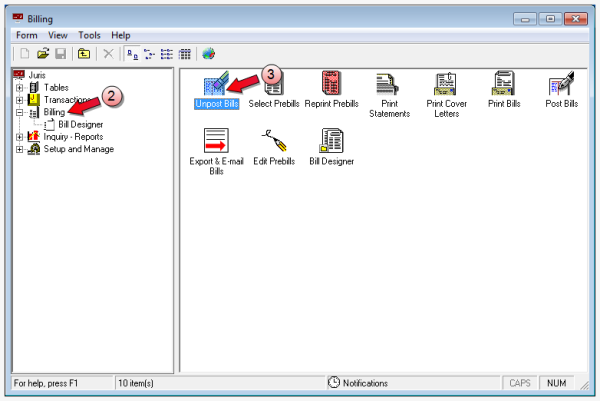Switch to details grid view
This screenshot has width=600, height=401.
coord(184,54)
